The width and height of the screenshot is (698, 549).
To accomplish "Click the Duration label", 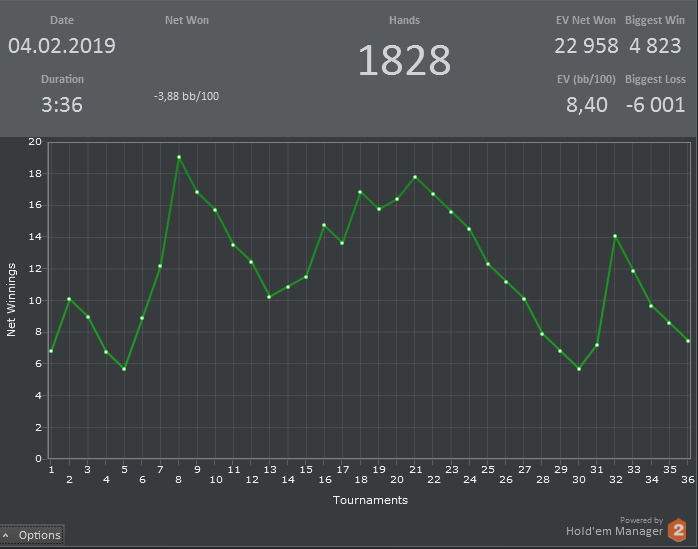I will pyautogui.click(x=62, y=79).
